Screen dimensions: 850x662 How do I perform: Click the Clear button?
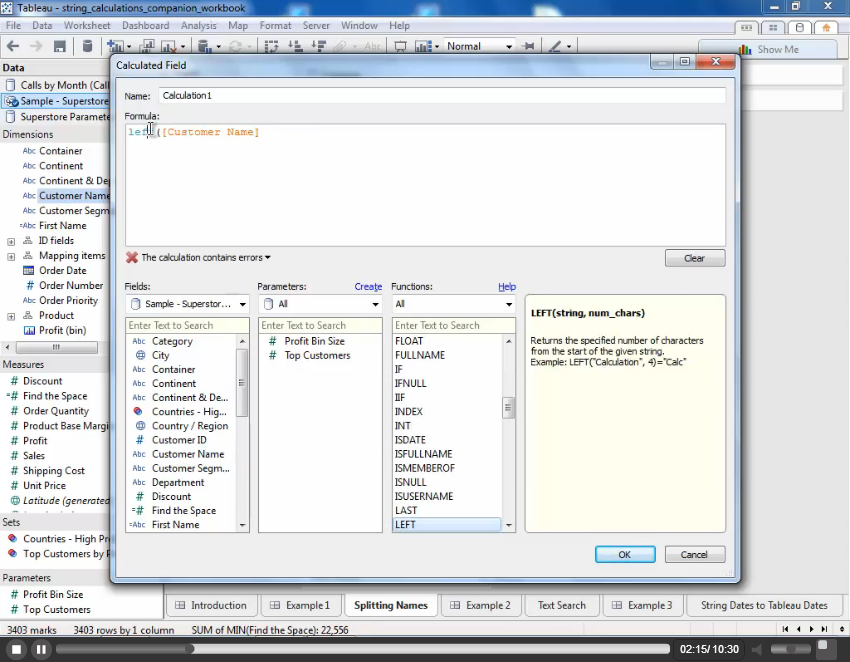click(x=694, y=258)
